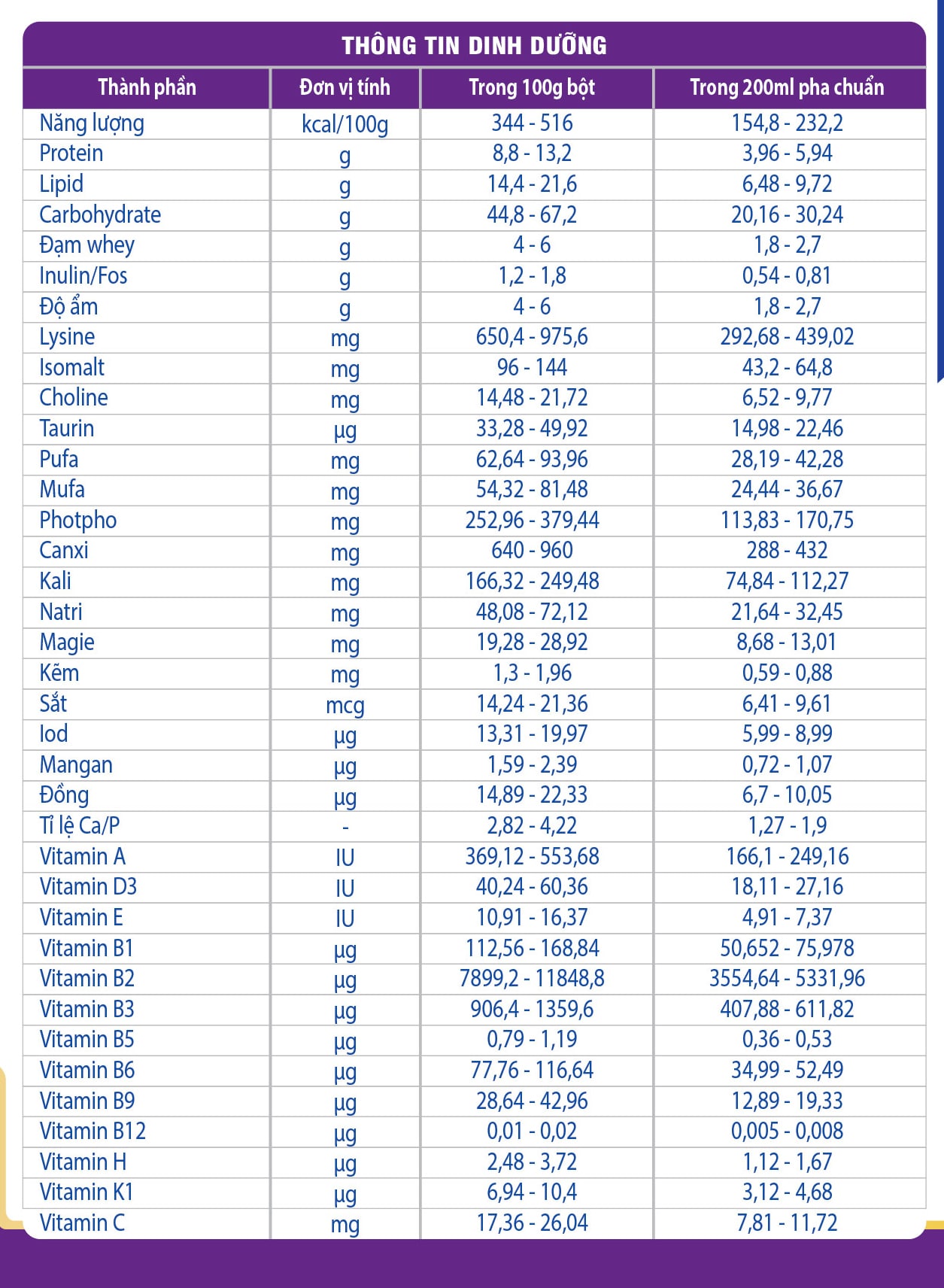Click the Protein ingredient name
The width and height of the screenshot is (944, 1288).
coord(71,153)
